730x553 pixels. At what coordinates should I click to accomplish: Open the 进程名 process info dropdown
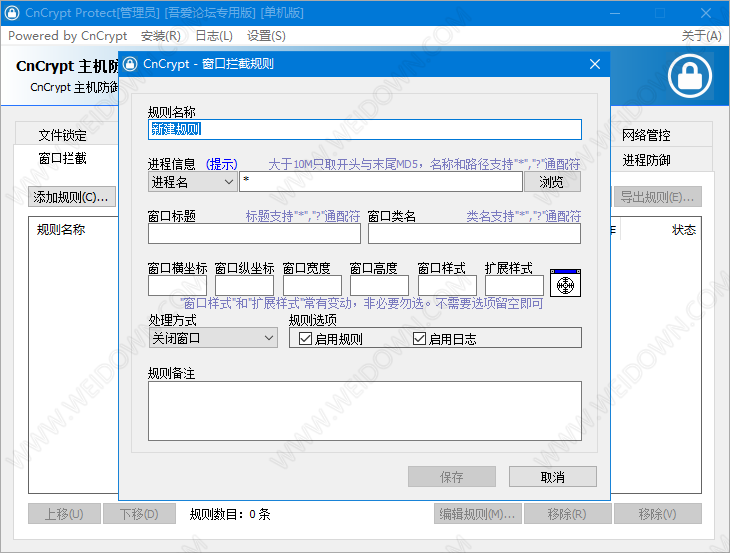pyautogui.click(x=192, y=182)
